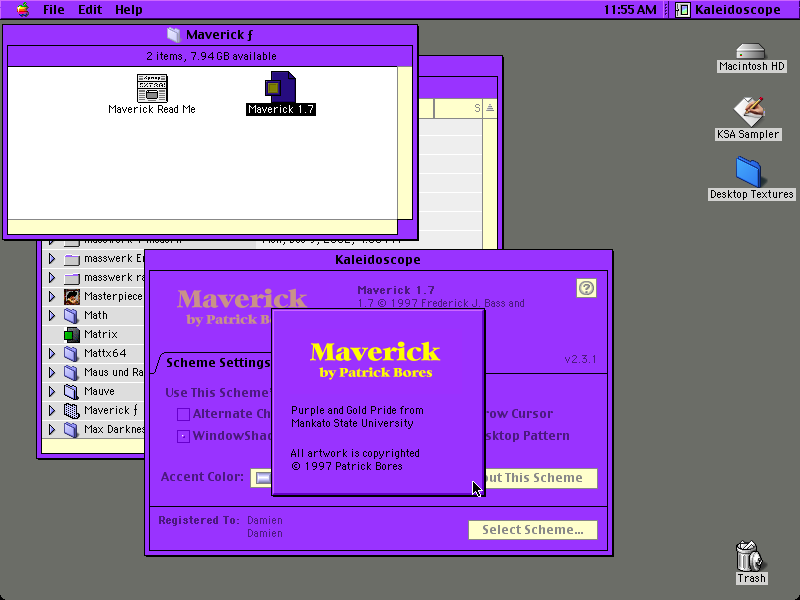
Task: Click "Mankato State University" text
Action: pyautogui.click(x=352, y=423)
